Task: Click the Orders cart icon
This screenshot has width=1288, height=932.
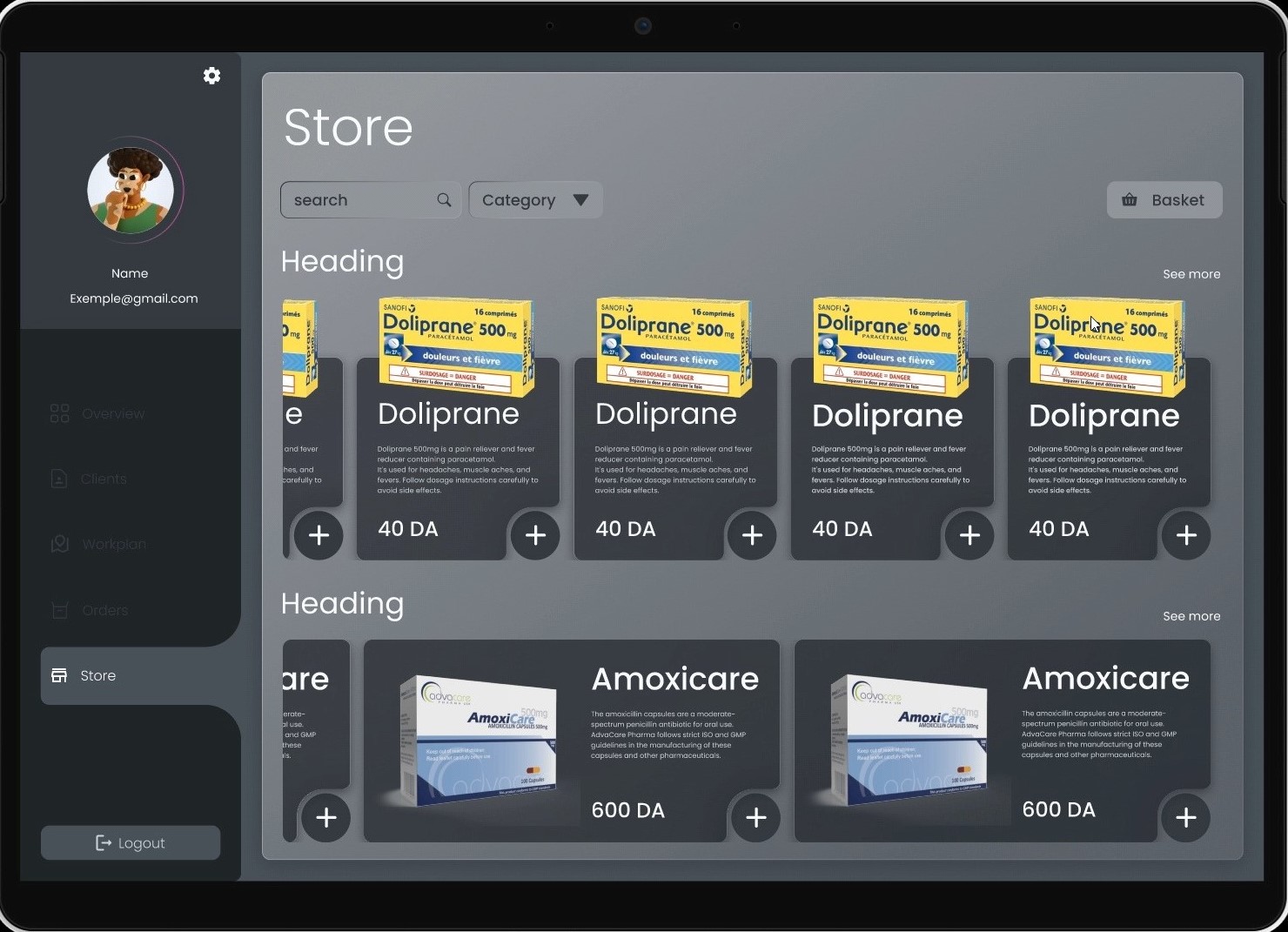Action: click(59, 610)
